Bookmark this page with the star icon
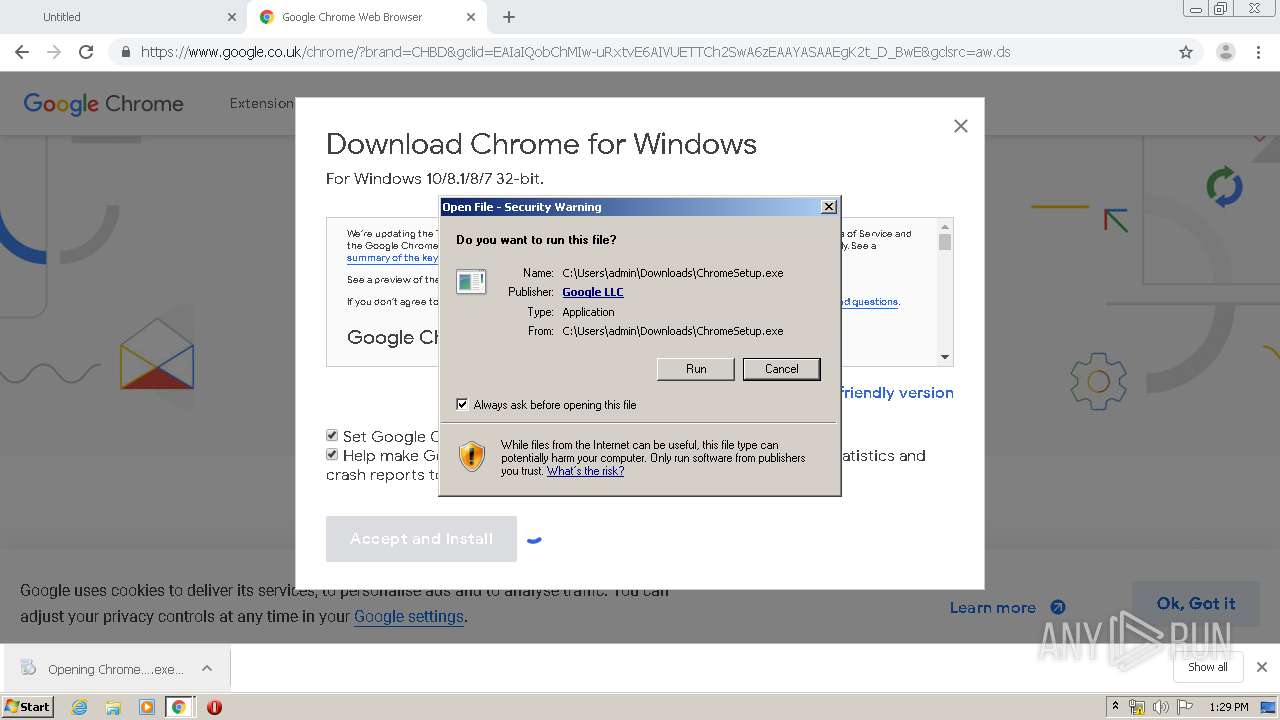The height and width of the screenshot is (720, 1280). [x=1186, y=52]
